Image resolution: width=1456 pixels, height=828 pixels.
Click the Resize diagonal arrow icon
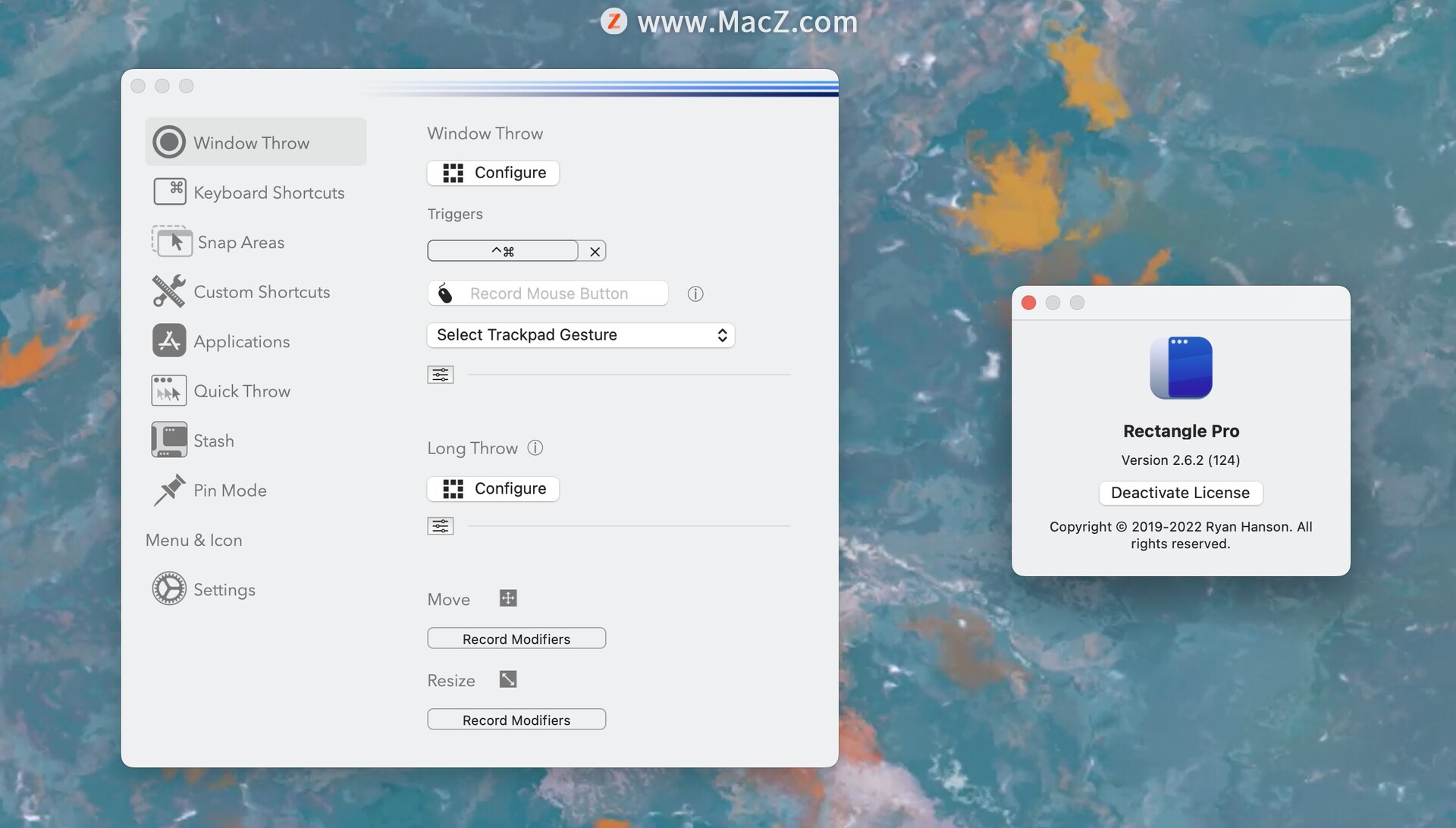pyautogui.click(x=507, y=679)
